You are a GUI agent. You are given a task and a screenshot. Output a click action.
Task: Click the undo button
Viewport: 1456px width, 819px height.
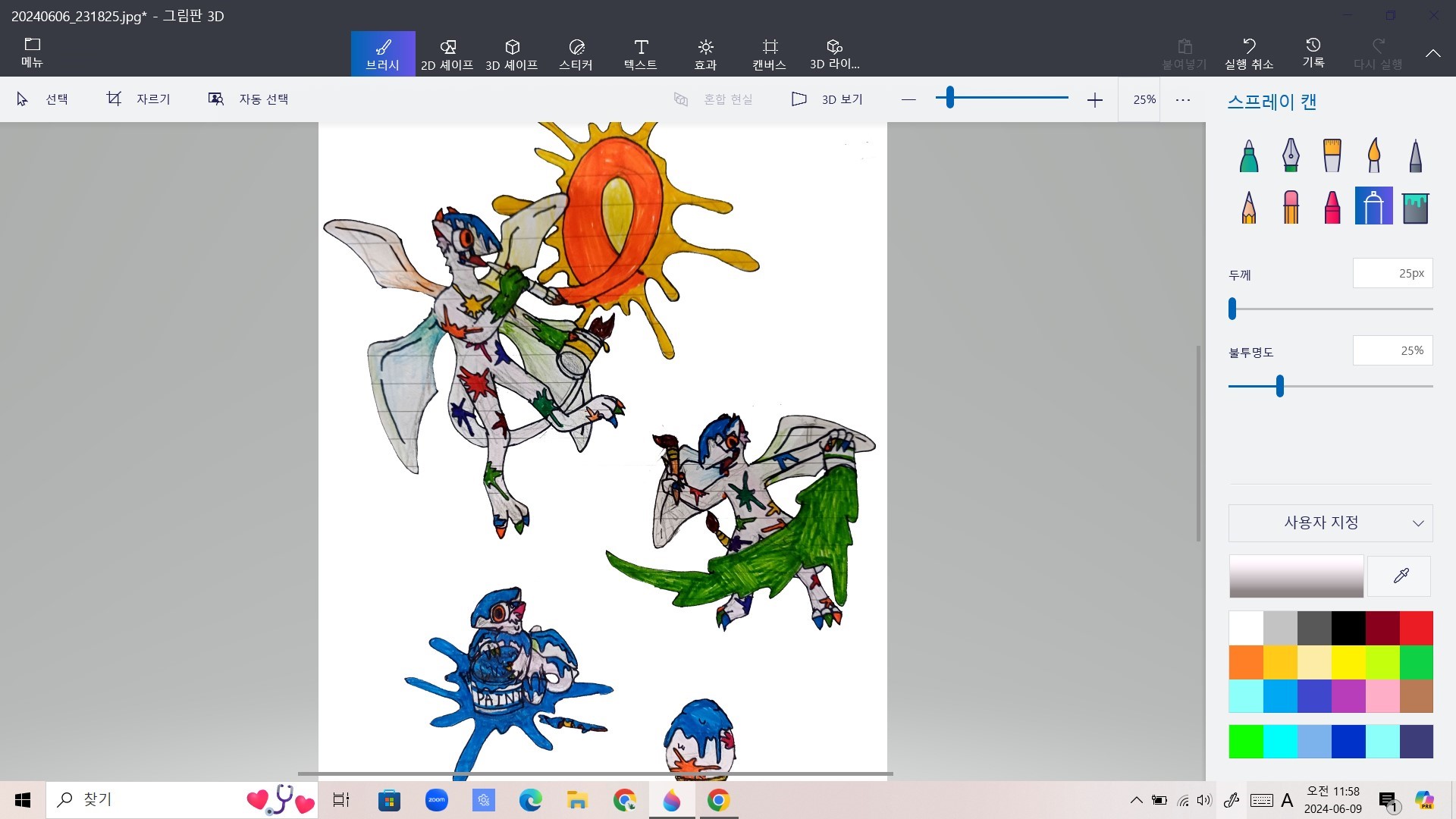click(x=1248, y=54)
